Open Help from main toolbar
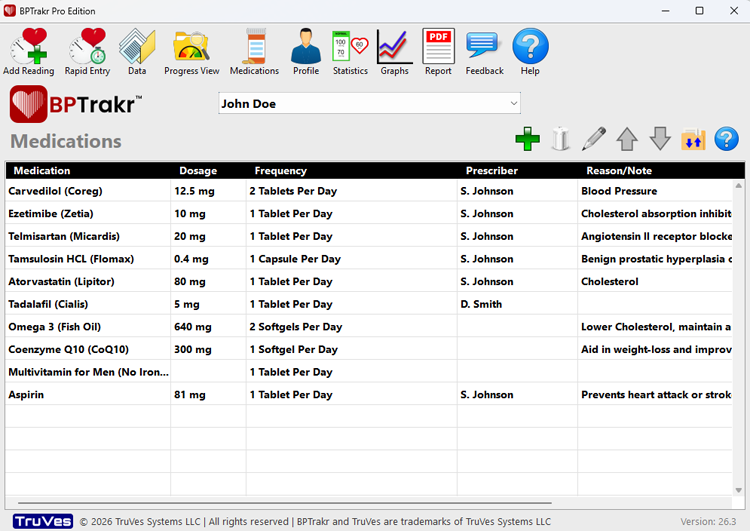The image size is (750, 531). tap(530, 52)
